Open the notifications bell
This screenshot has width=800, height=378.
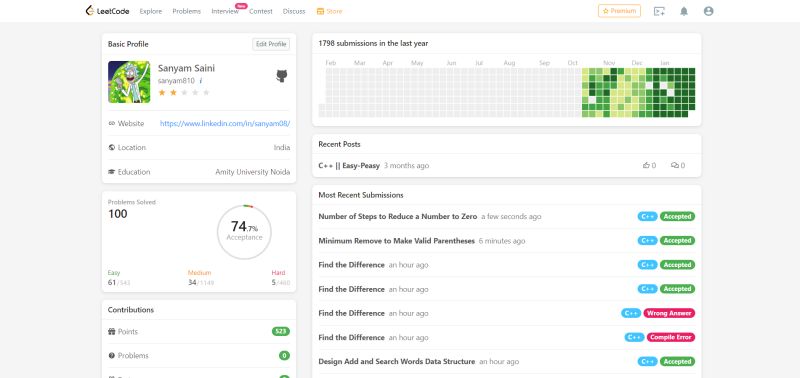(x=684, y=11)
